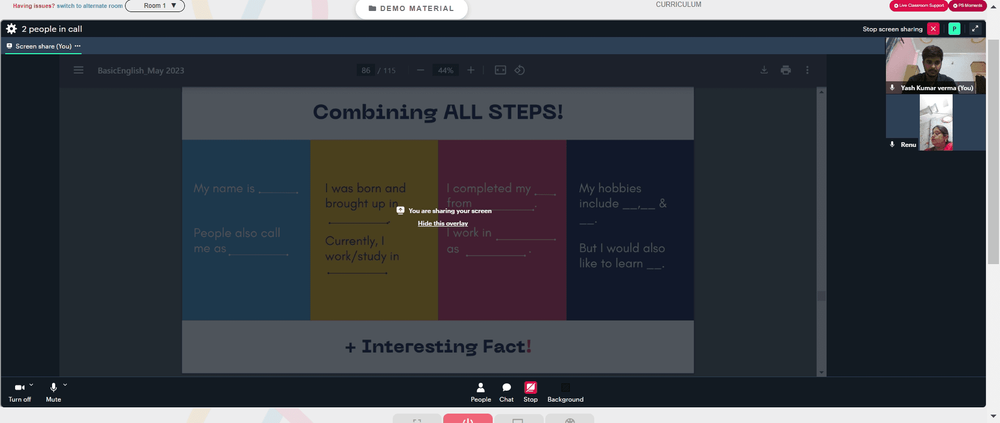Turn off camera with camera icon
Screen dimensions: 1000x423
coord(19,387)
